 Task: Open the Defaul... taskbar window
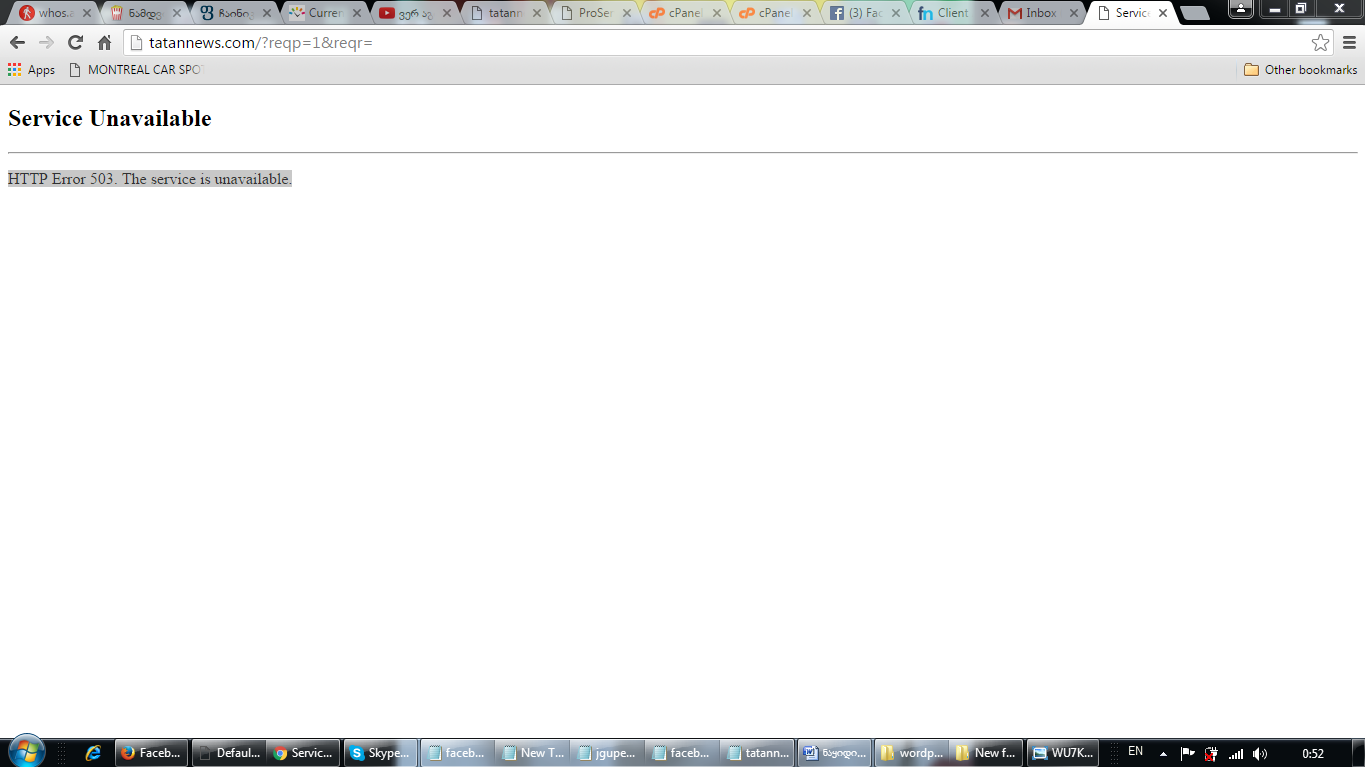coord(228,753)
